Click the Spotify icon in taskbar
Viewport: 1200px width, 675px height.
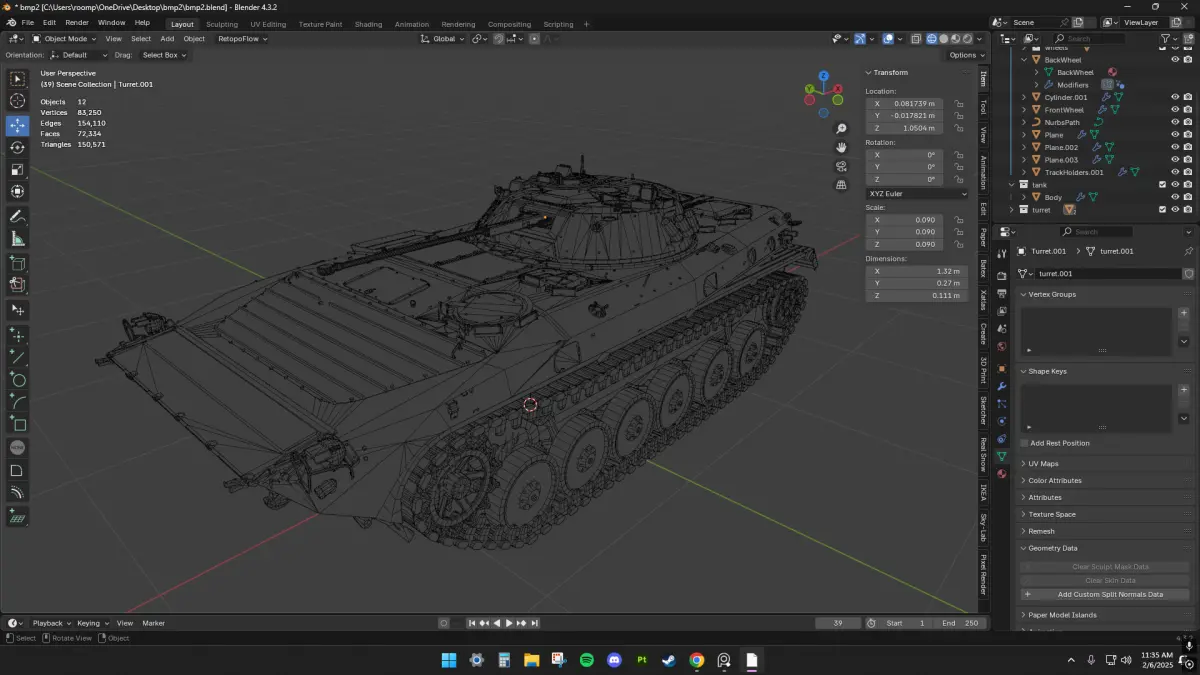pyautogui.click(x=587, y=660)
